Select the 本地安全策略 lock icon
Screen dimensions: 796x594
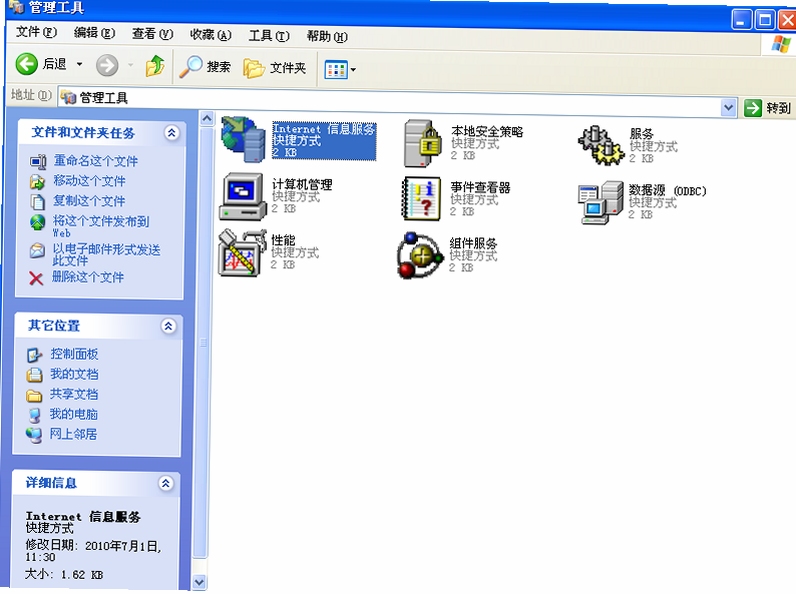pos(423,144)
